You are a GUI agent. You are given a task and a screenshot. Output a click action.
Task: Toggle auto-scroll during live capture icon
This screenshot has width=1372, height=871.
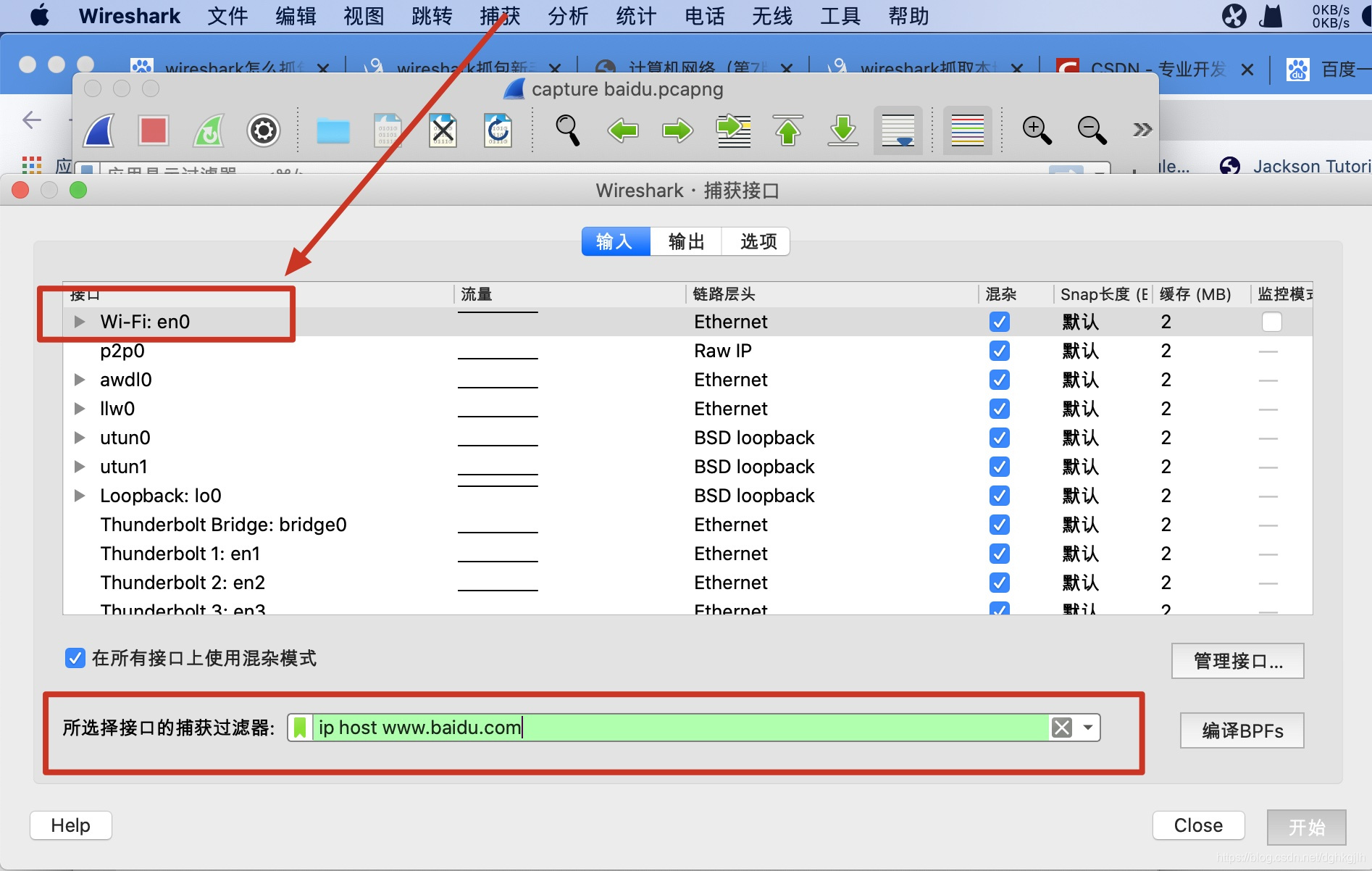point(898,131)
